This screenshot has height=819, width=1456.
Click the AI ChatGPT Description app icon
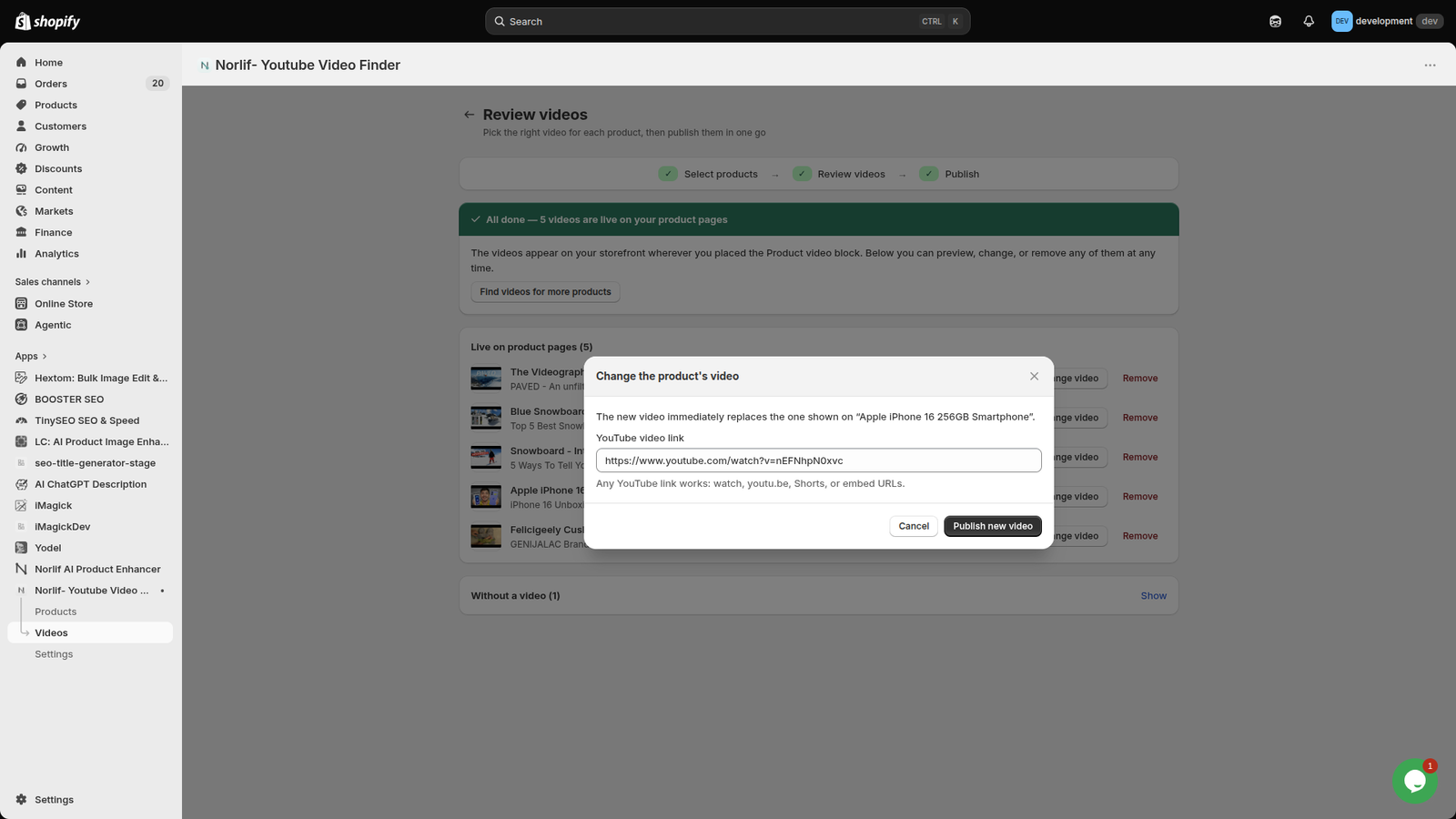22,484
